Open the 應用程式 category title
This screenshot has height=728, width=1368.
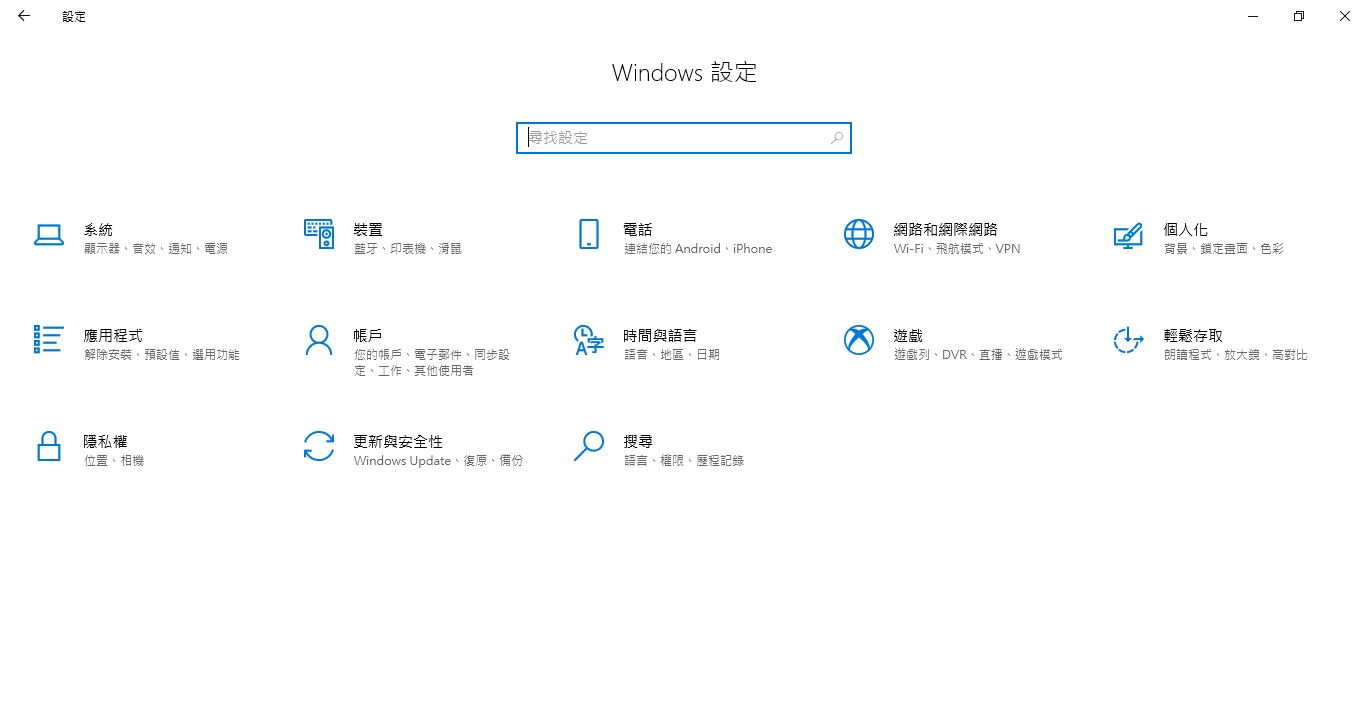pos(113,336)
